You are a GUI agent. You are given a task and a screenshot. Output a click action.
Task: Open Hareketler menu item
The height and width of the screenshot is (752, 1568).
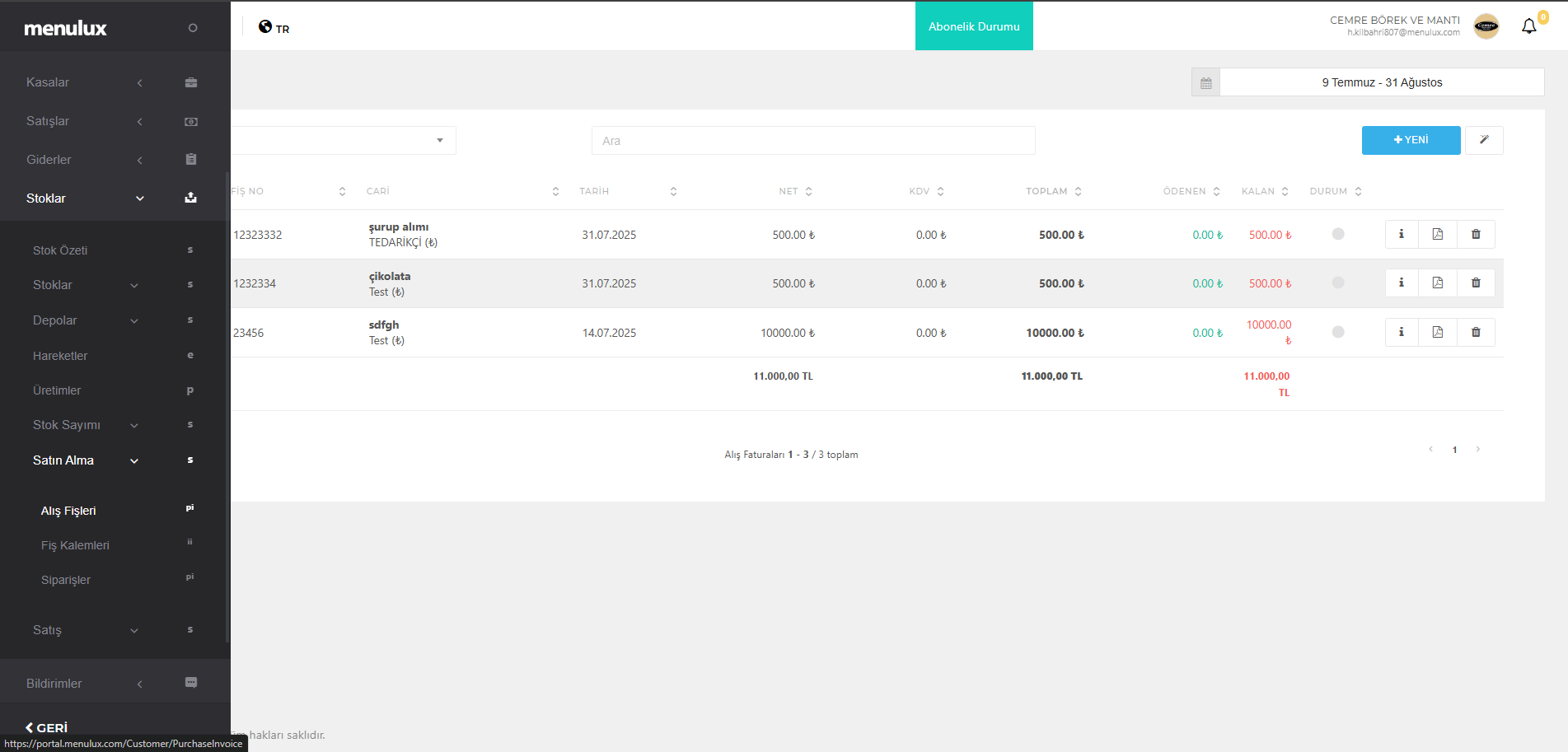point(60,356)
